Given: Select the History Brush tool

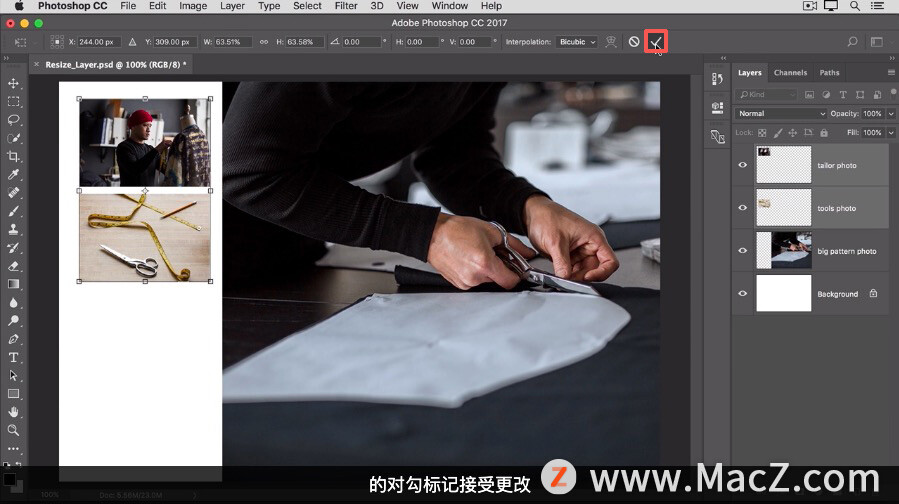Looking at the screenshot, I should (x=13, y=248).
